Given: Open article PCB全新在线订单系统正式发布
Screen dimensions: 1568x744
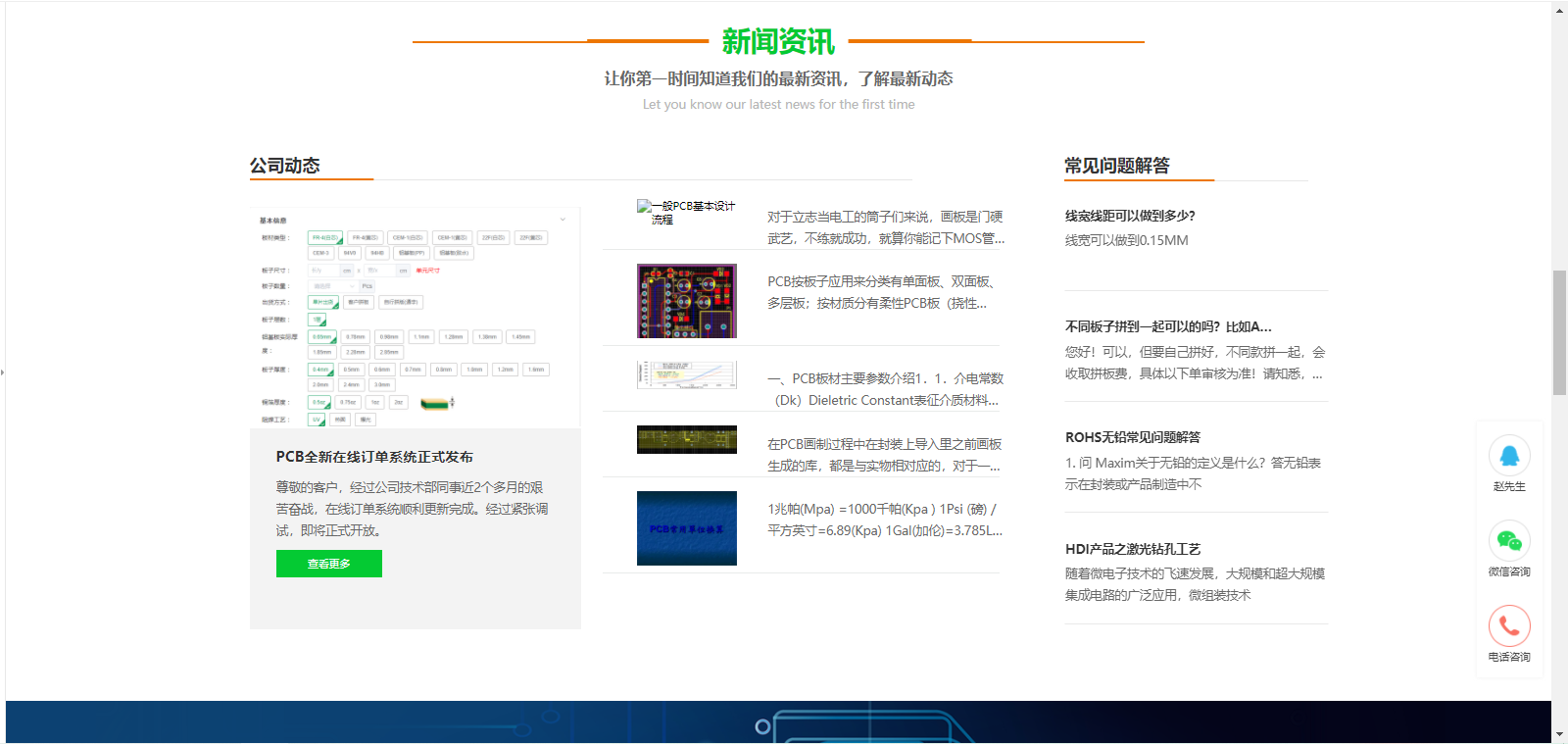Looking at the screenshot, I should (374, 457).
